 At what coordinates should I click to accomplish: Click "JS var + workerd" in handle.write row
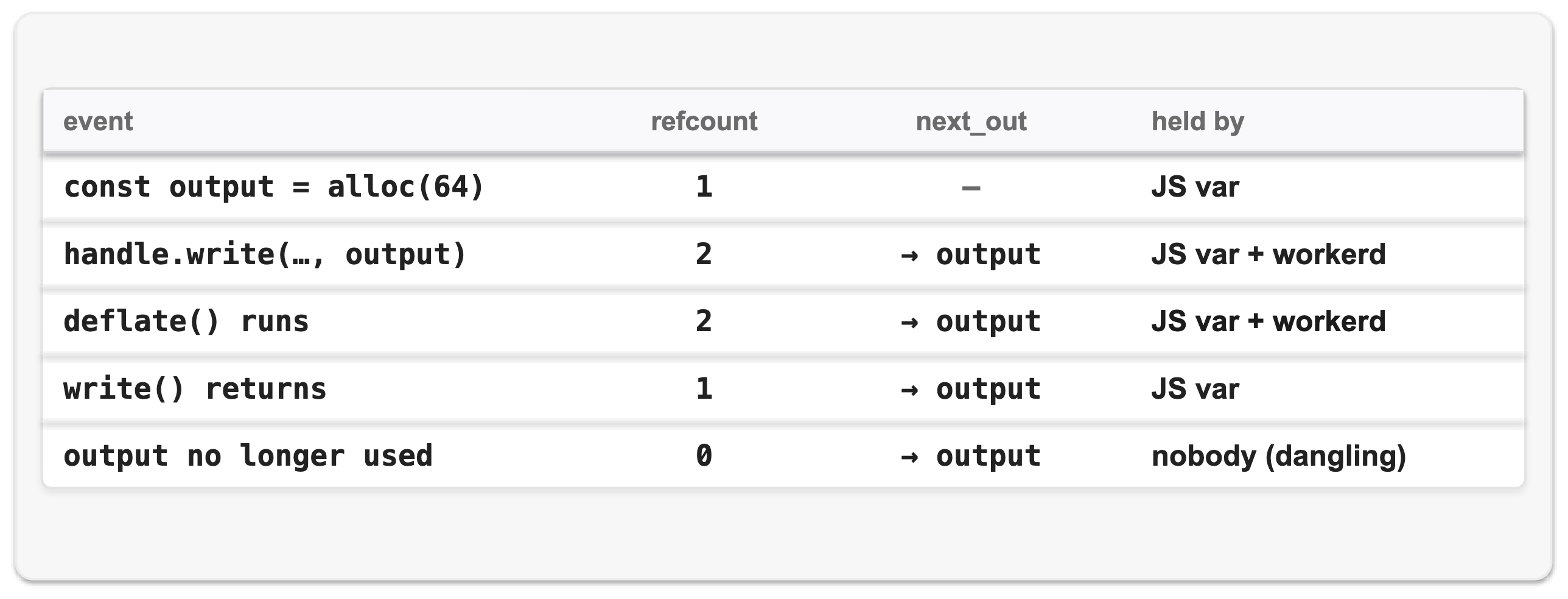(x=1269, y=254)
